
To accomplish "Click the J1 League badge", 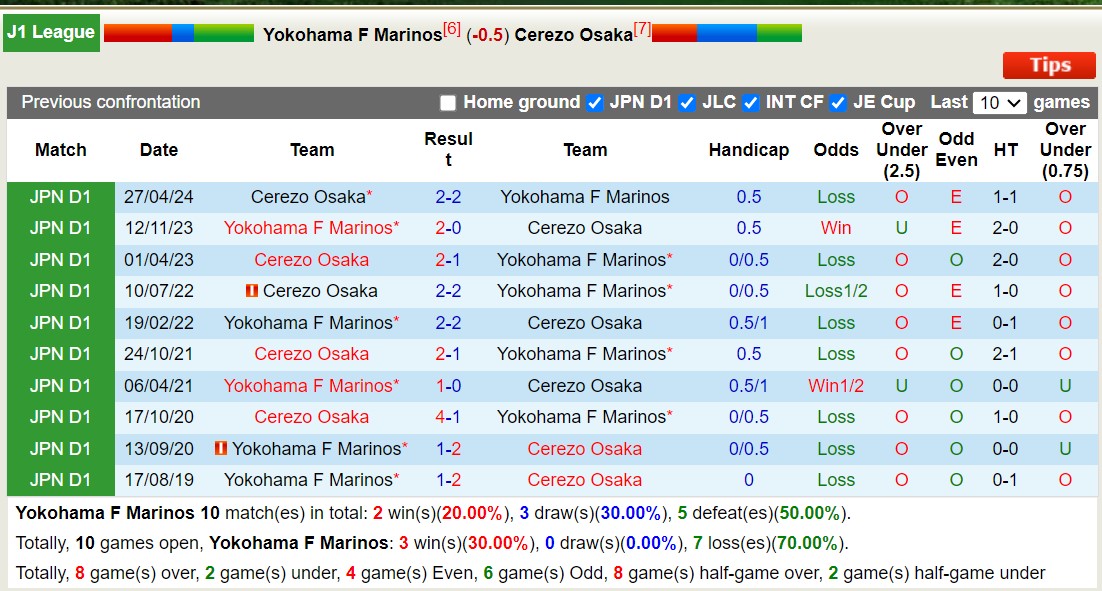I will 51,32.
